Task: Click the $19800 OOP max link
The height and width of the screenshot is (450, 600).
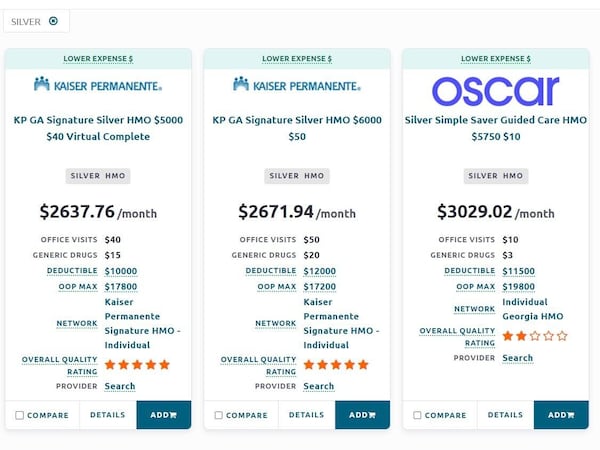Action: tap(518, 287)
